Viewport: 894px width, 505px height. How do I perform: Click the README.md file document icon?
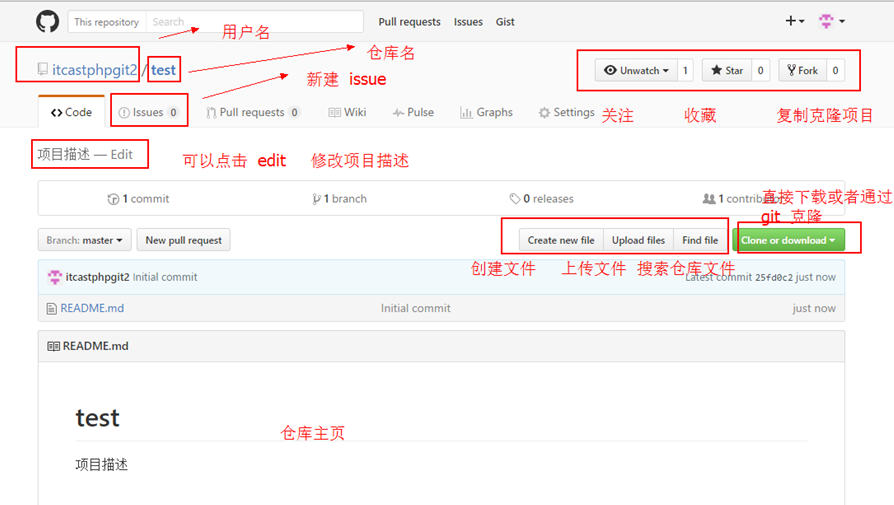point(51,308)
